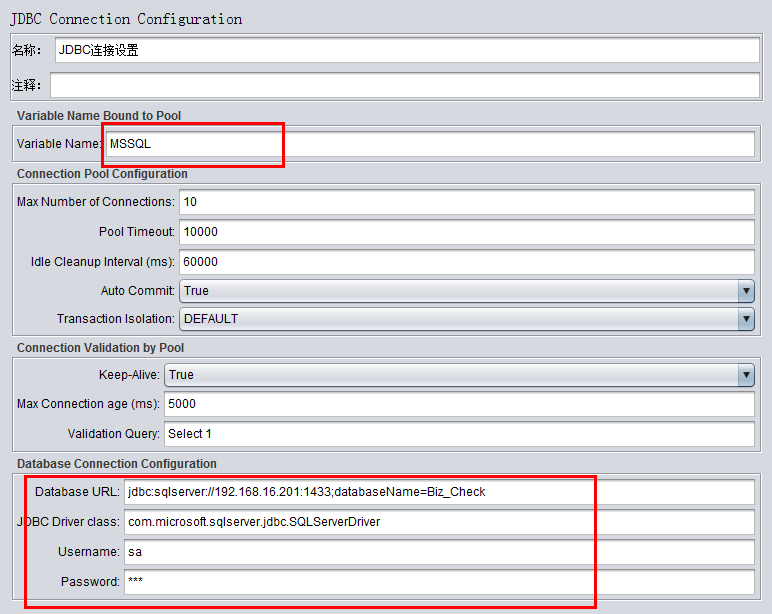Focus the Password input field

tap(439, 581)
